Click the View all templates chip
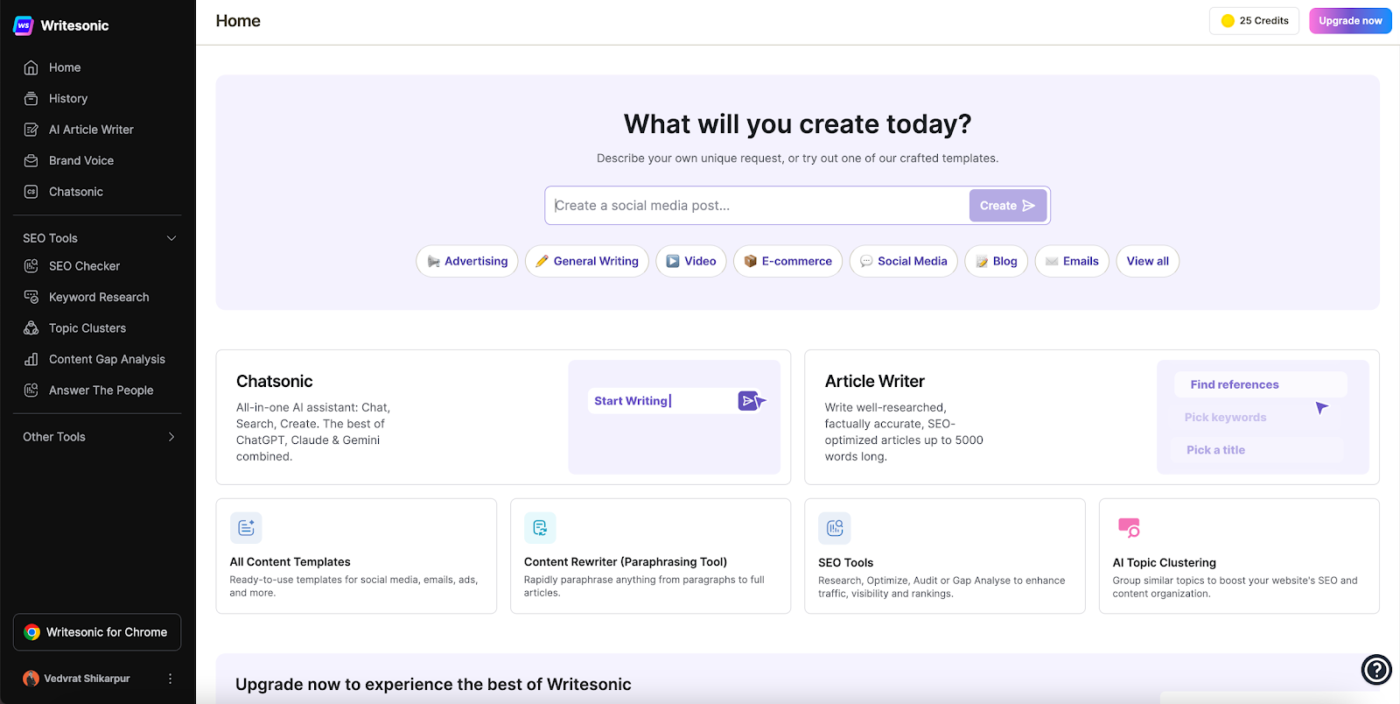The image size is (1400, 704). click(x=1147, y=261)
